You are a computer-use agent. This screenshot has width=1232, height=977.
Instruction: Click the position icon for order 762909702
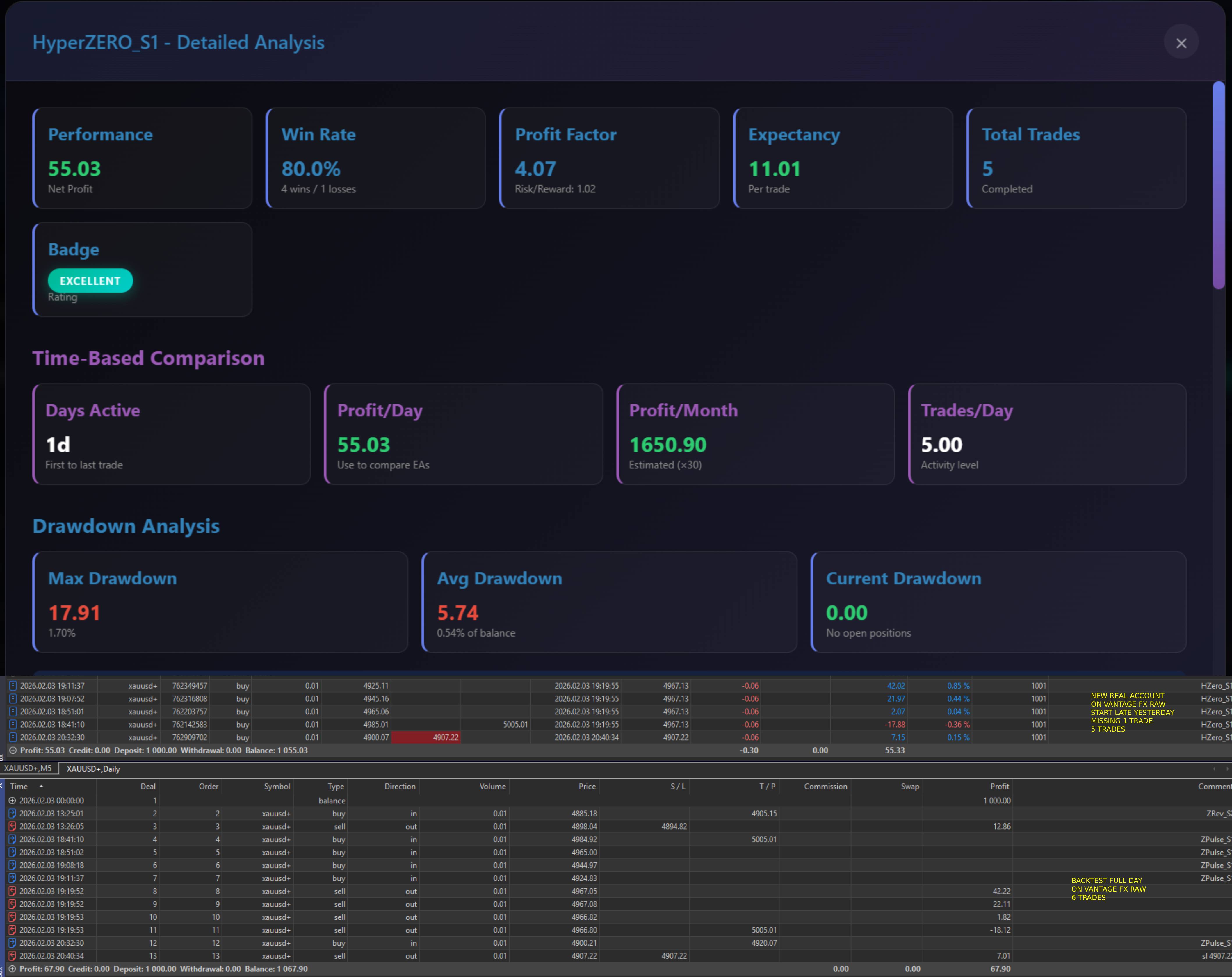pos(13,737)
